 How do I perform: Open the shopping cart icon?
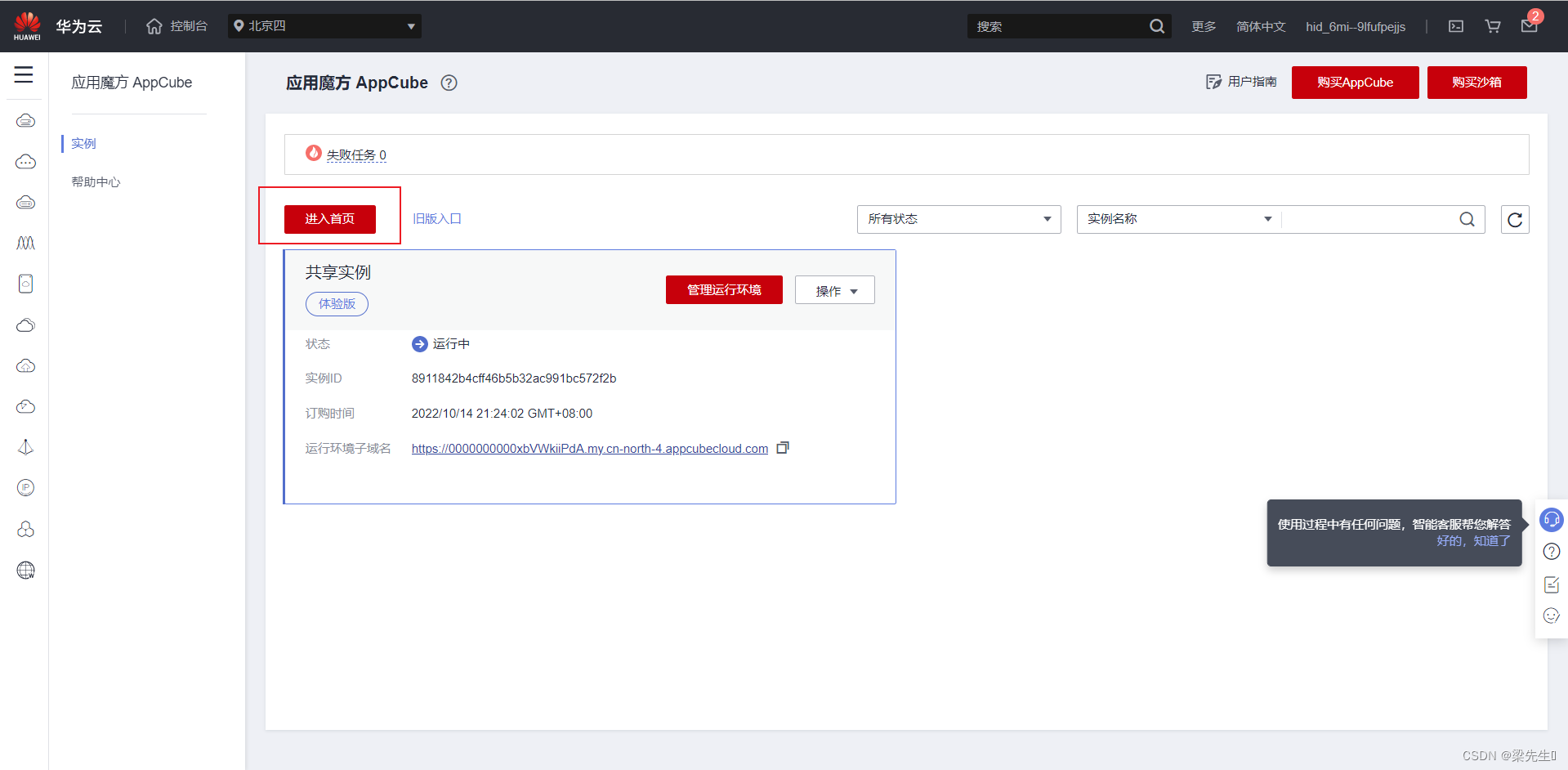click(x=1493, y=26)
